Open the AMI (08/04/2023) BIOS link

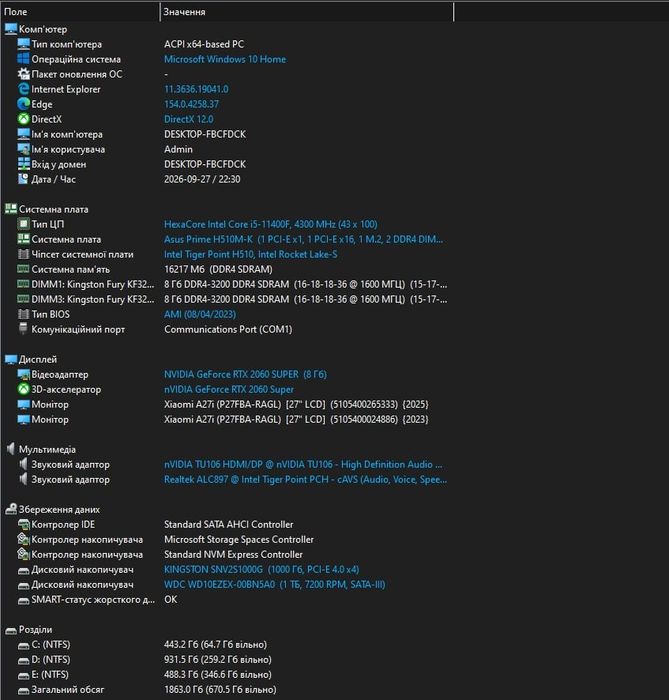[x=199, y=314]
